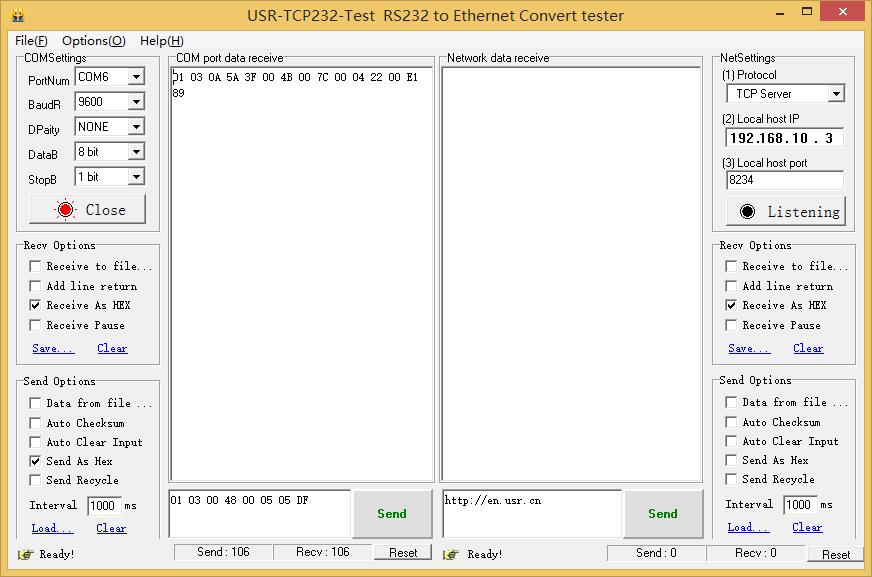Click Clear link in network Send Options
Image resolution: width=872 pixels, height=577 pixels.
[807, 527]
